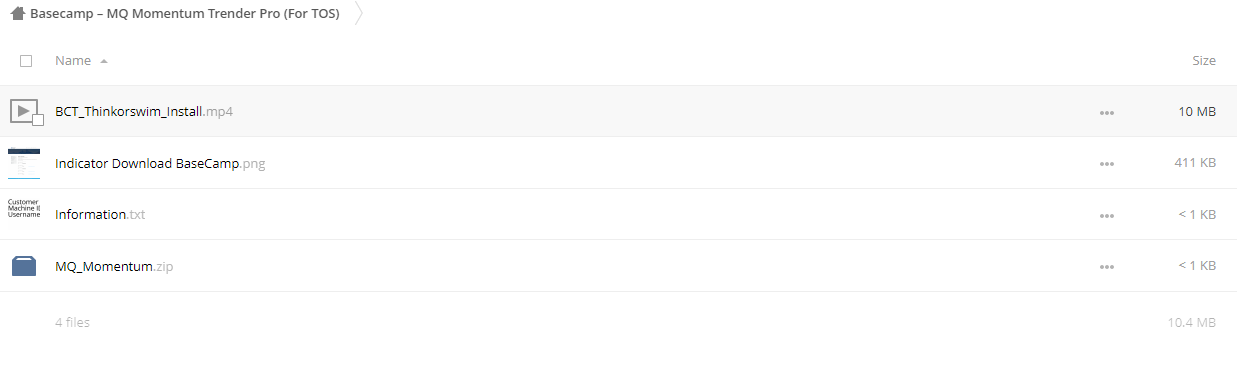This screenshot has height=376, width=1237.
Task: Open more options for Indicator Download BaseCamp.png
Action: tap(1106, 164)
